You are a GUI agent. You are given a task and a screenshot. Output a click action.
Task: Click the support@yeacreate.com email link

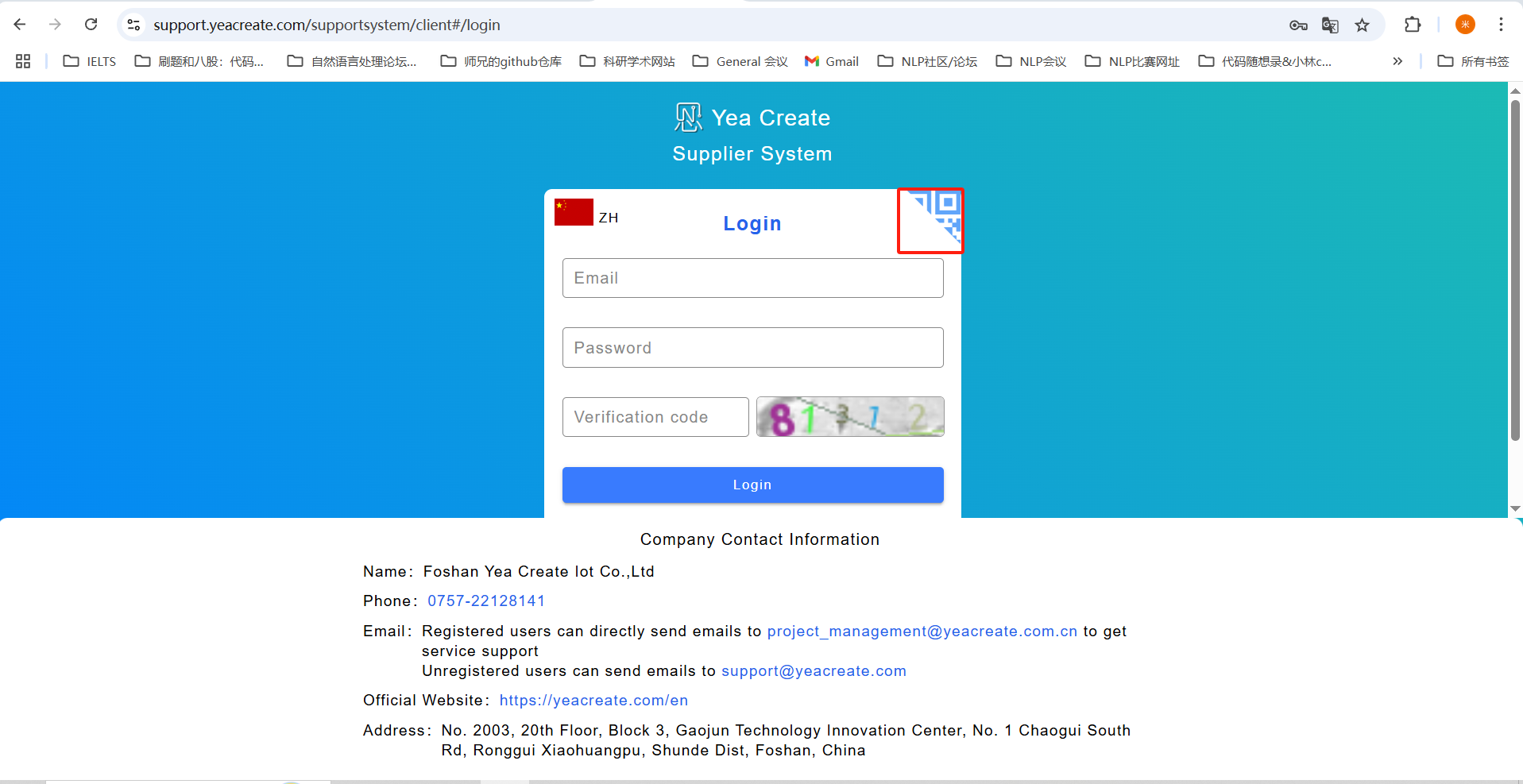tap(814, 671)
